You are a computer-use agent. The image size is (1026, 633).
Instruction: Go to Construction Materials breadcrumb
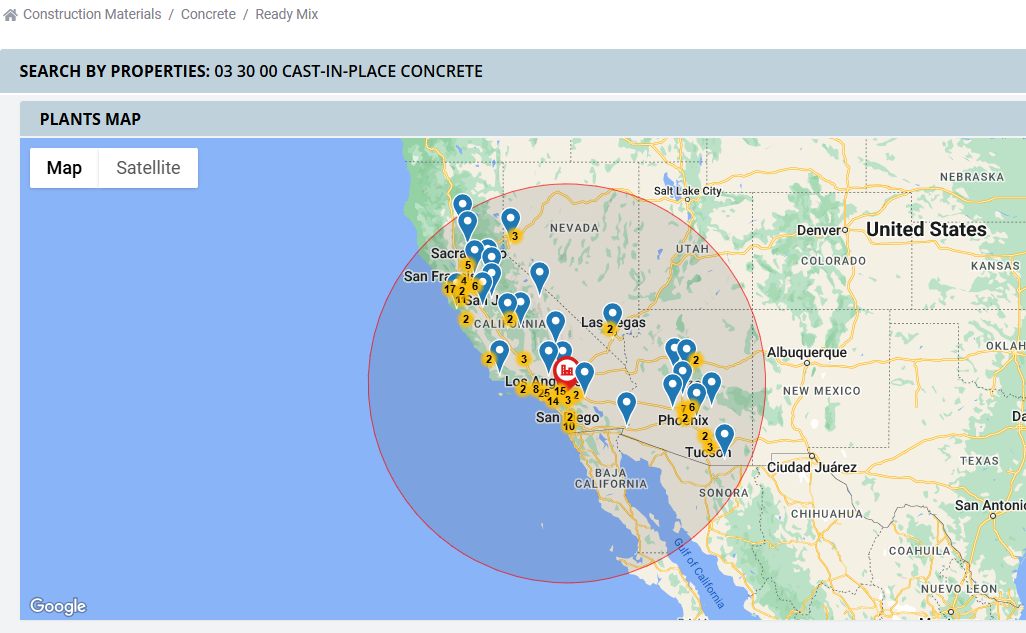pos(92,15)
